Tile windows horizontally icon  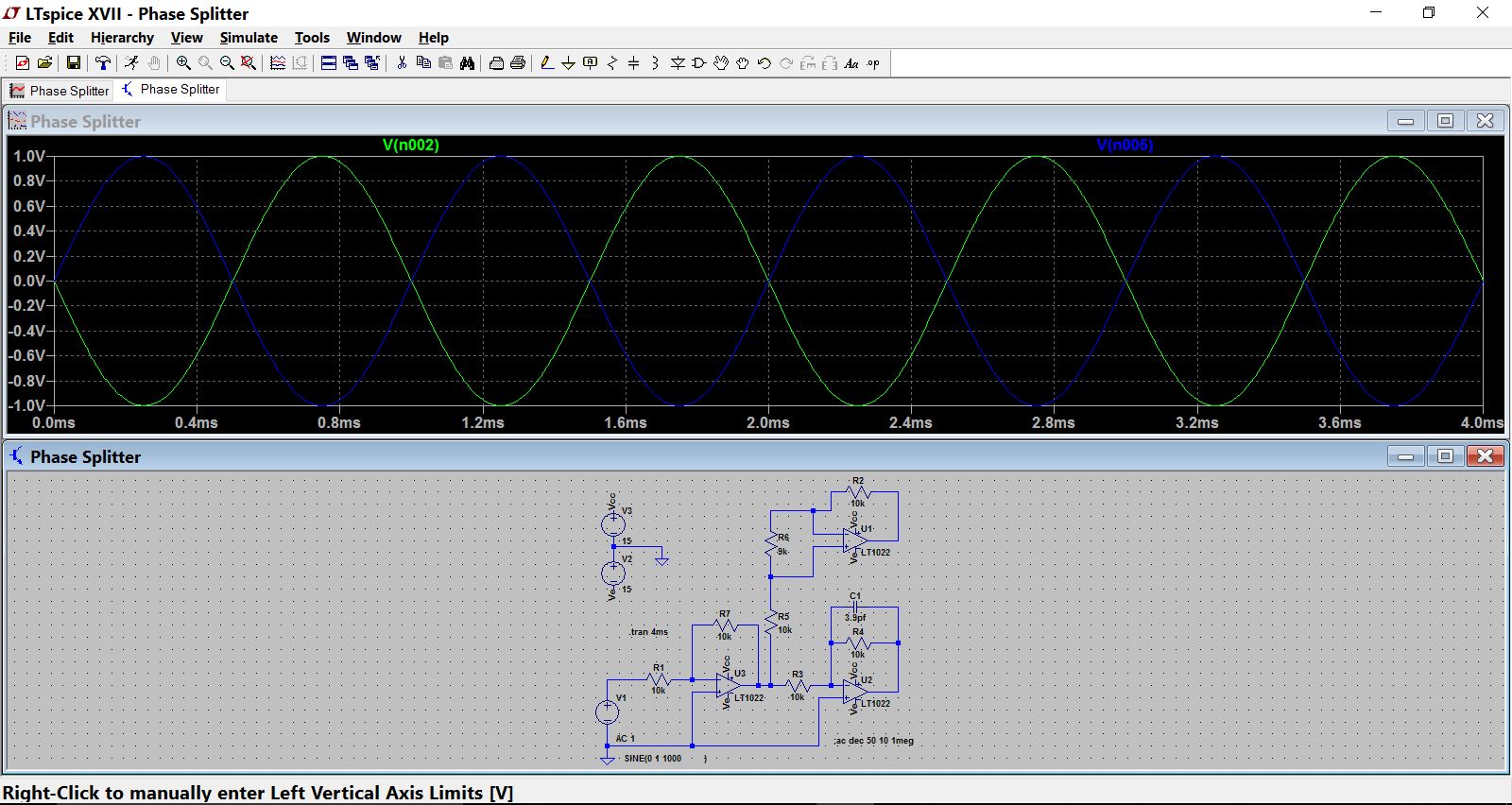[x=328, y=63]
